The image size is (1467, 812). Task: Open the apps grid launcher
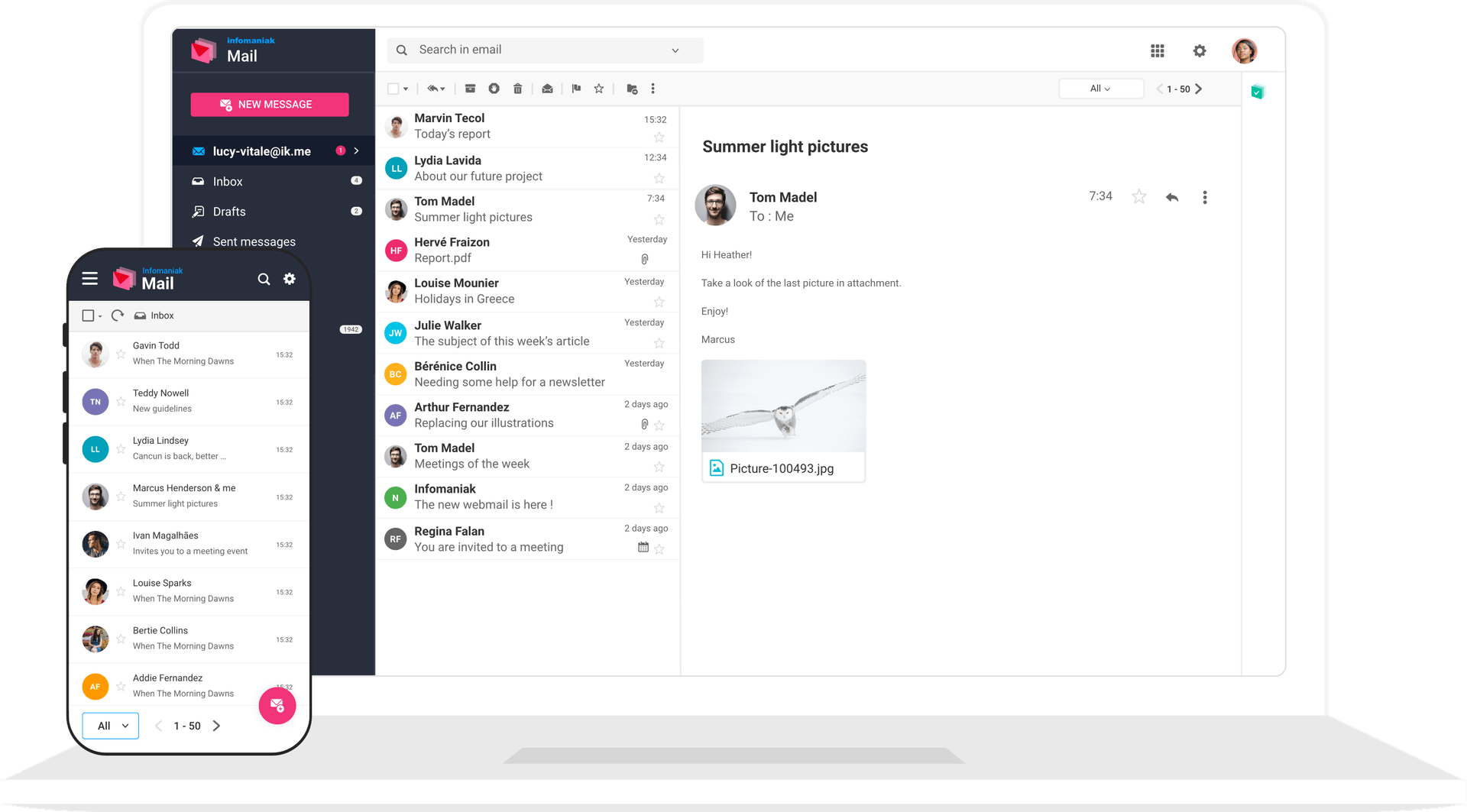1158,50
